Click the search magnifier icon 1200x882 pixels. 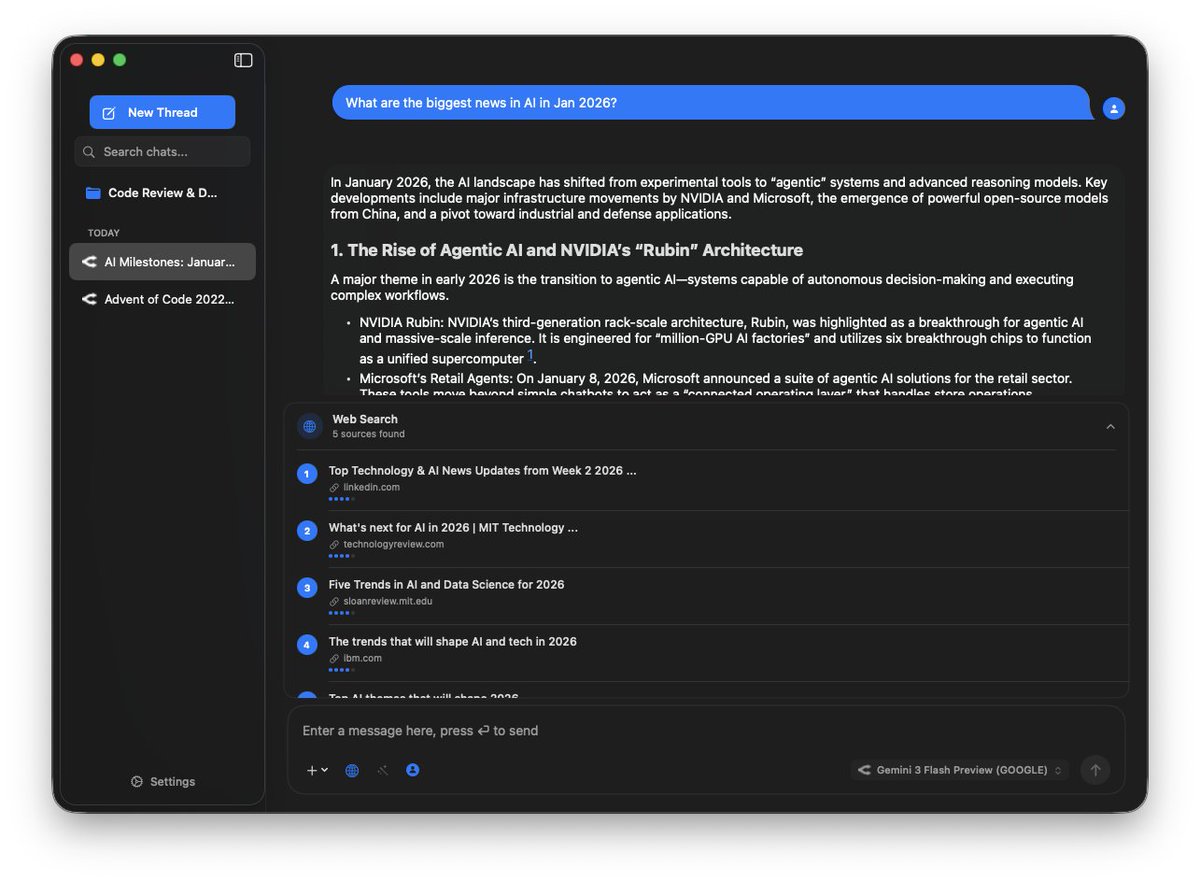pos(89,152)
